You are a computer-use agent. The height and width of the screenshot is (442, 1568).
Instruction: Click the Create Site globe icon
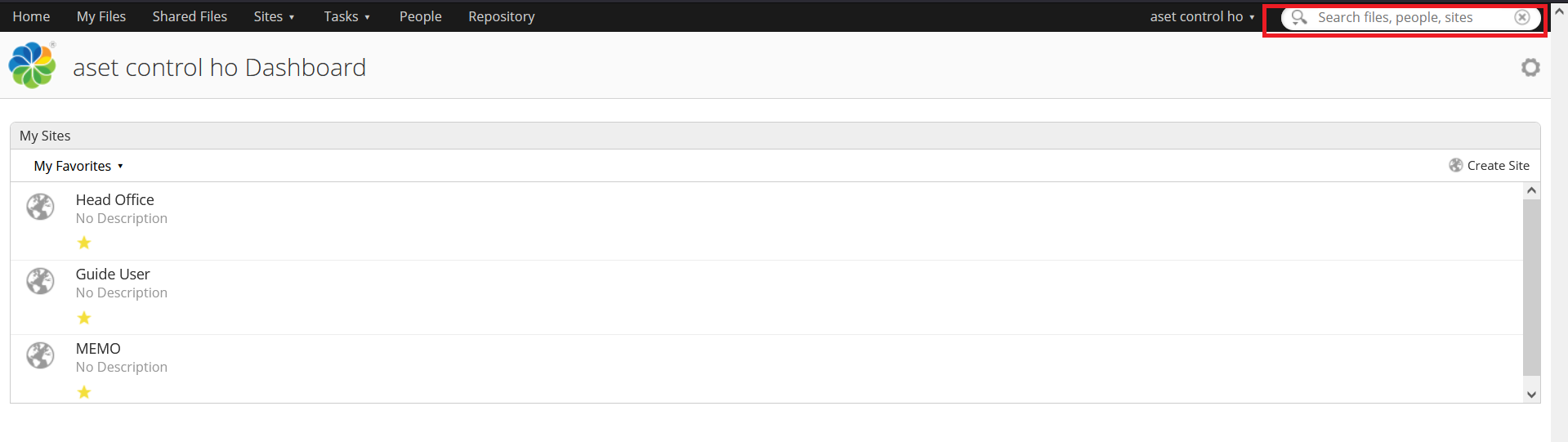pyautogui.click(x=1456, y=165)
